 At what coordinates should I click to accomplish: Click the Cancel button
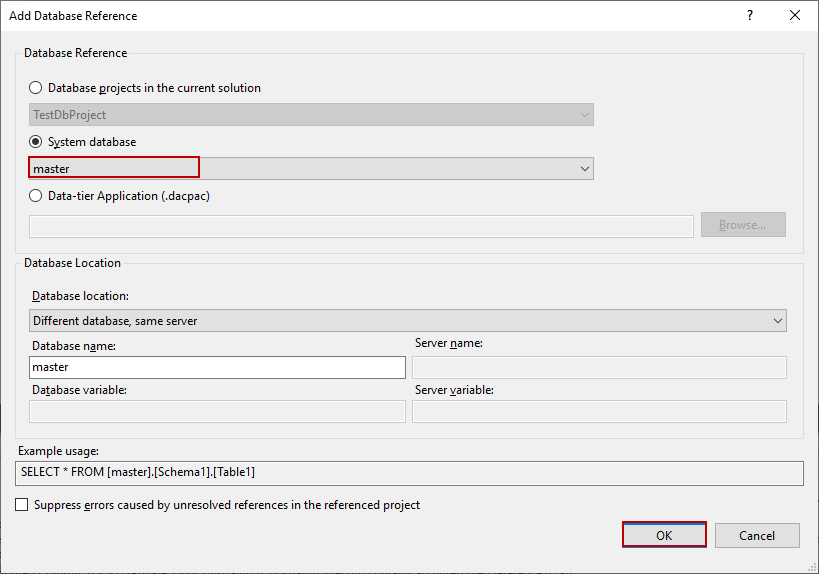tap(757, 535)
